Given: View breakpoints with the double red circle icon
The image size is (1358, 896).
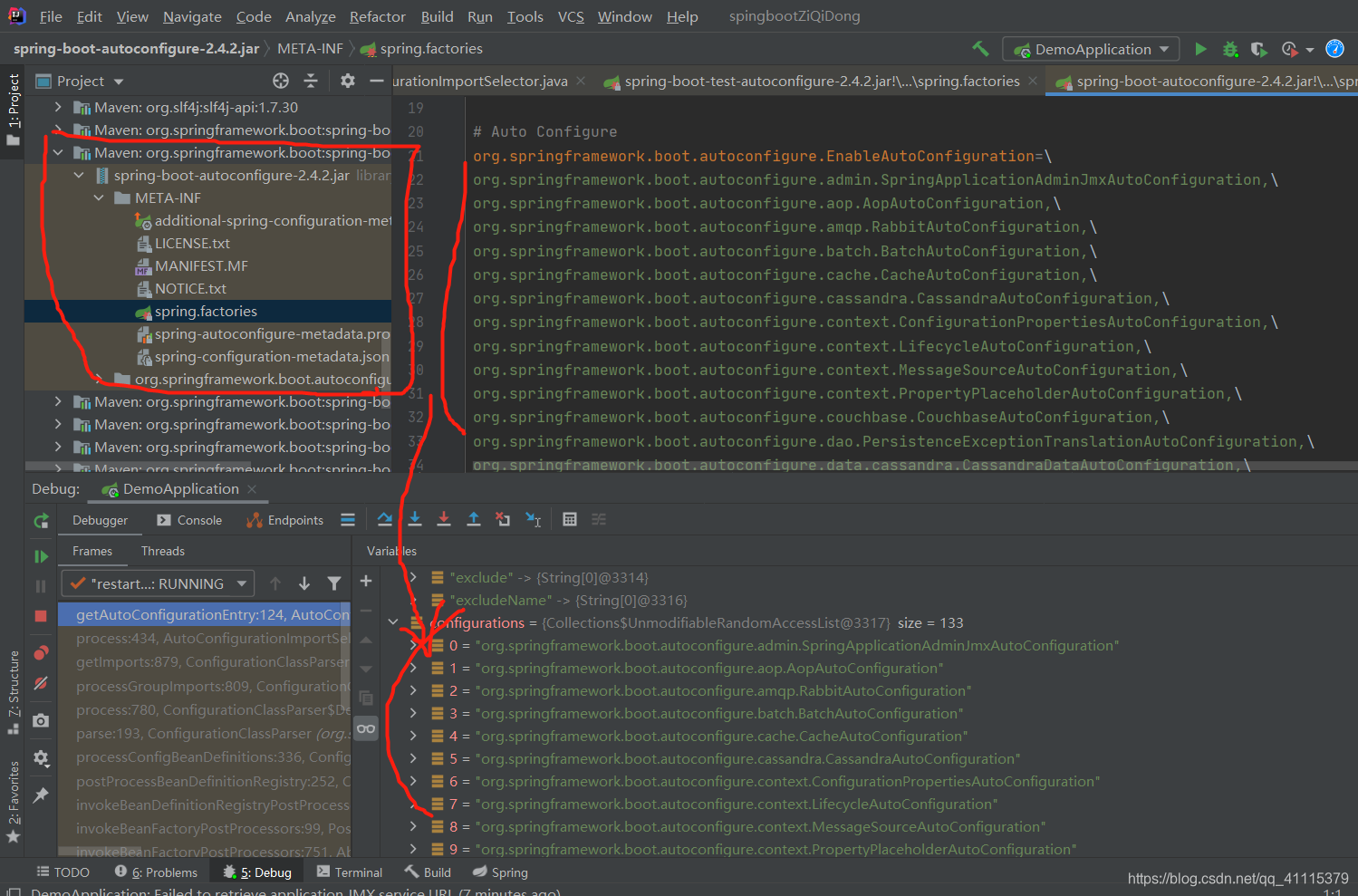Looking at the screenshot, I should (x=41, y=653).
